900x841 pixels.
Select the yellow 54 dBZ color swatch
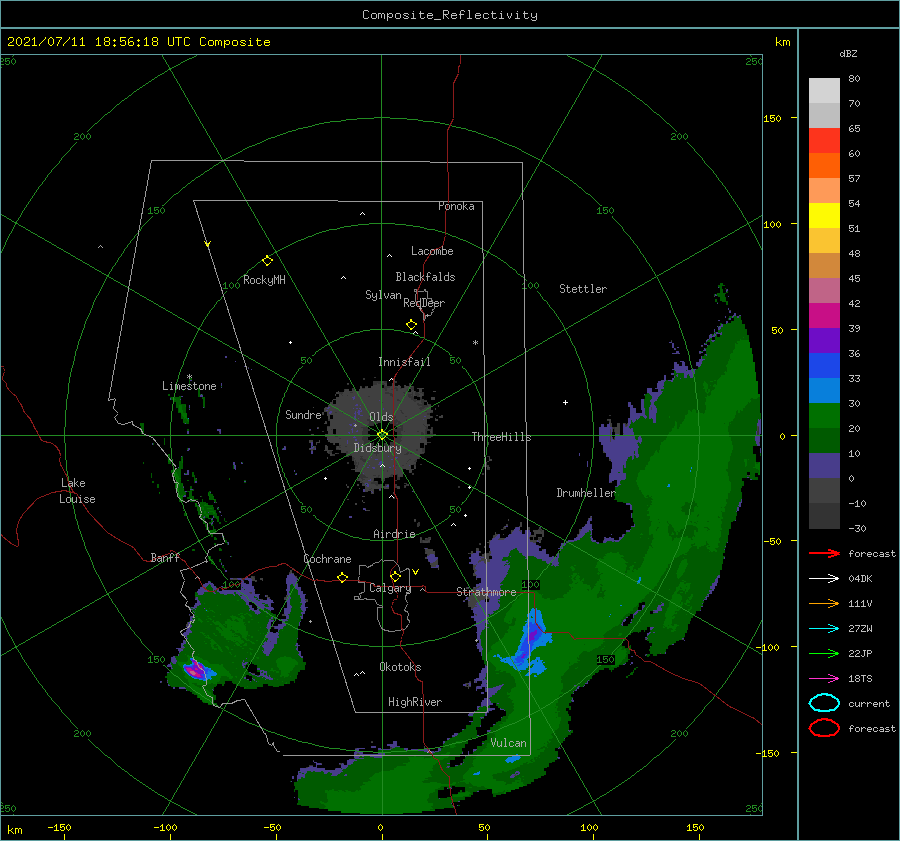(x=824, y=216)
